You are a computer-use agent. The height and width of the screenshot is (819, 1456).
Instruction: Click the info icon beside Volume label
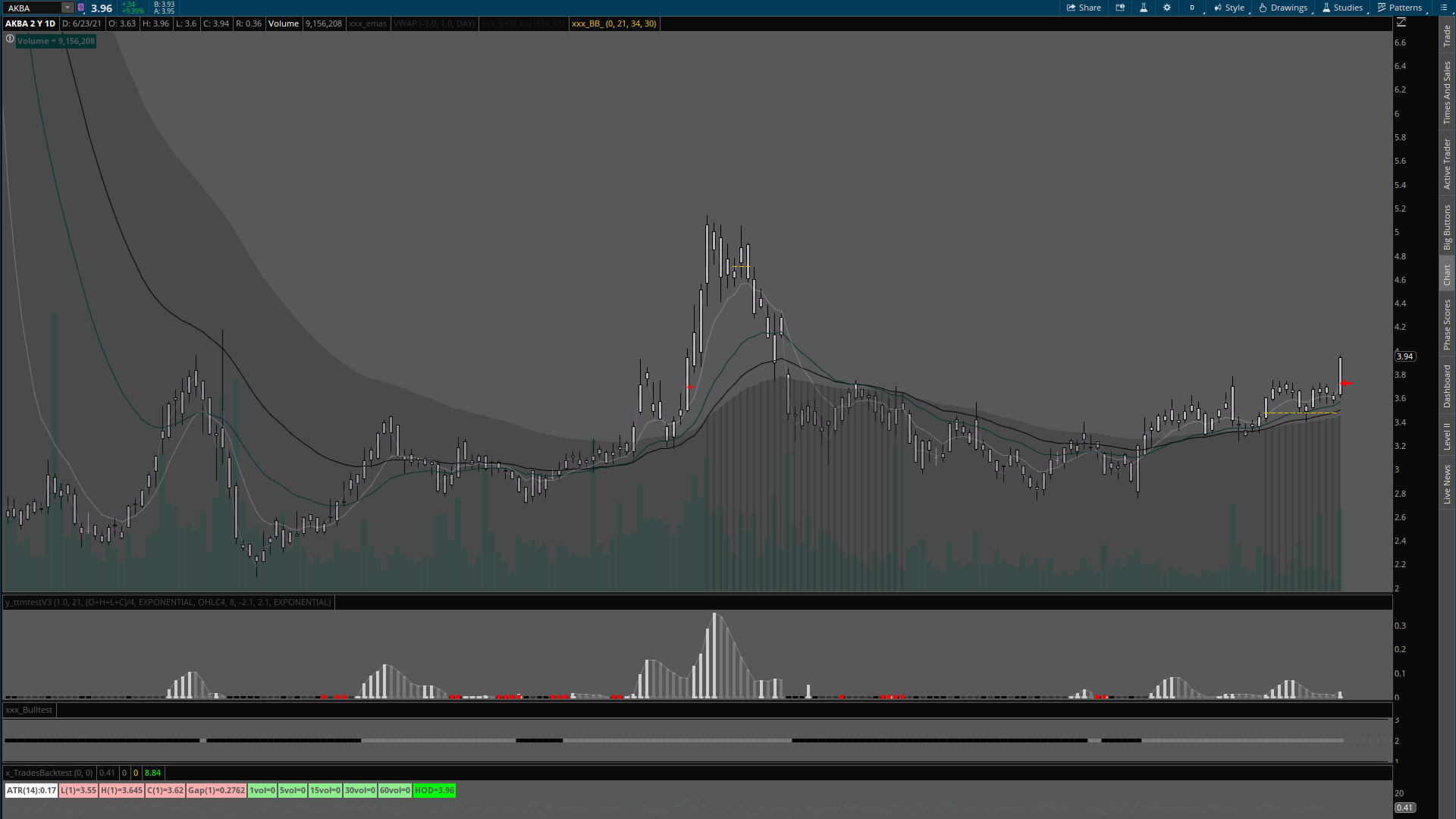10,39
